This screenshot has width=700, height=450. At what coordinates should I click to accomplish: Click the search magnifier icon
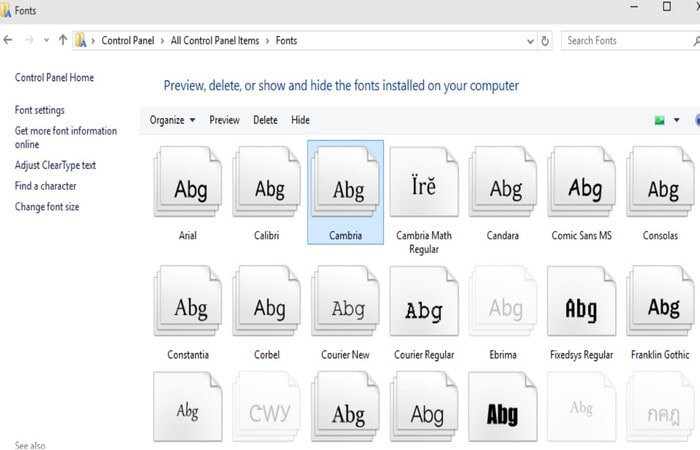[696, 41]
